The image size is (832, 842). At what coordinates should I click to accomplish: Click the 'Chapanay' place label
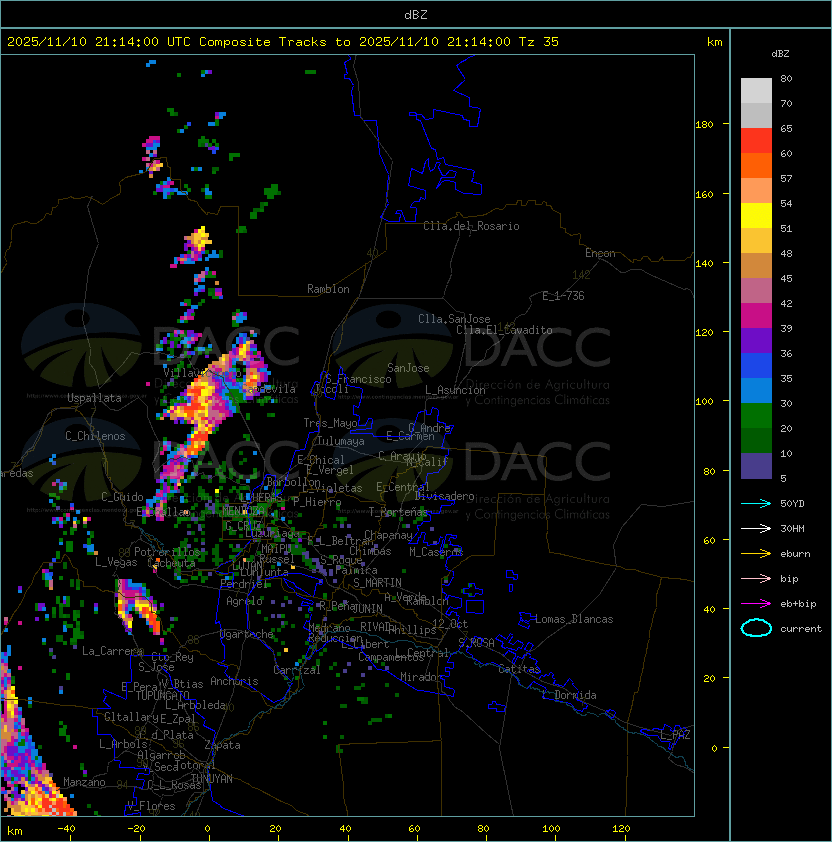[x=388, y=535]
